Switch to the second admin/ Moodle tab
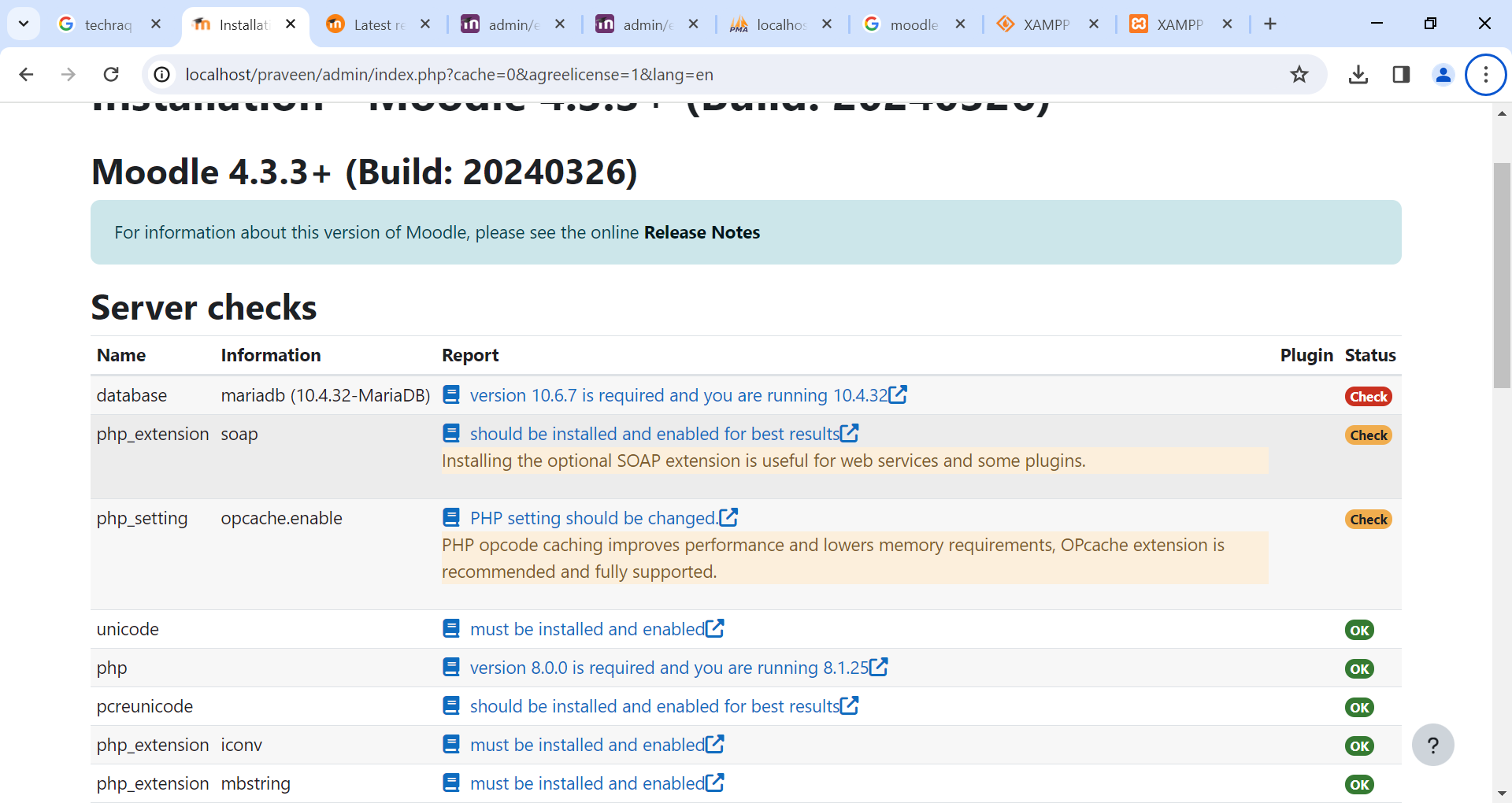1512x803 pixels. pos(647,24)
